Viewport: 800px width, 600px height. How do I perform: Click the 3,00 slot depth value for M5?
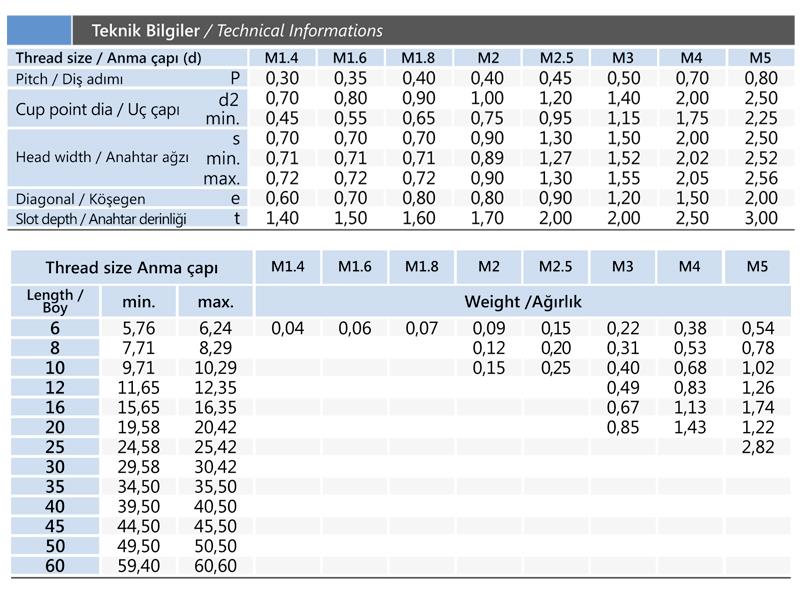tap(761, 218)
